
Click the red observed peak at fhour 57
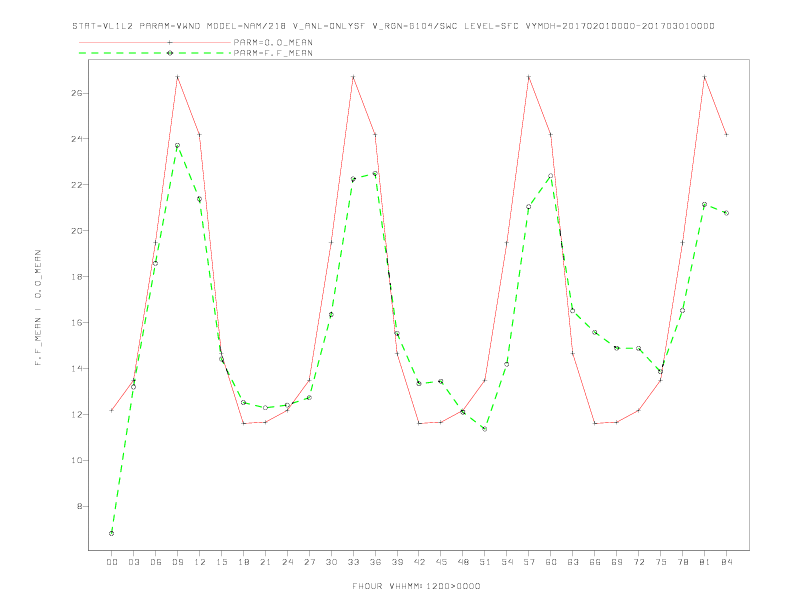pyautogui.click(x=529, y=77)
